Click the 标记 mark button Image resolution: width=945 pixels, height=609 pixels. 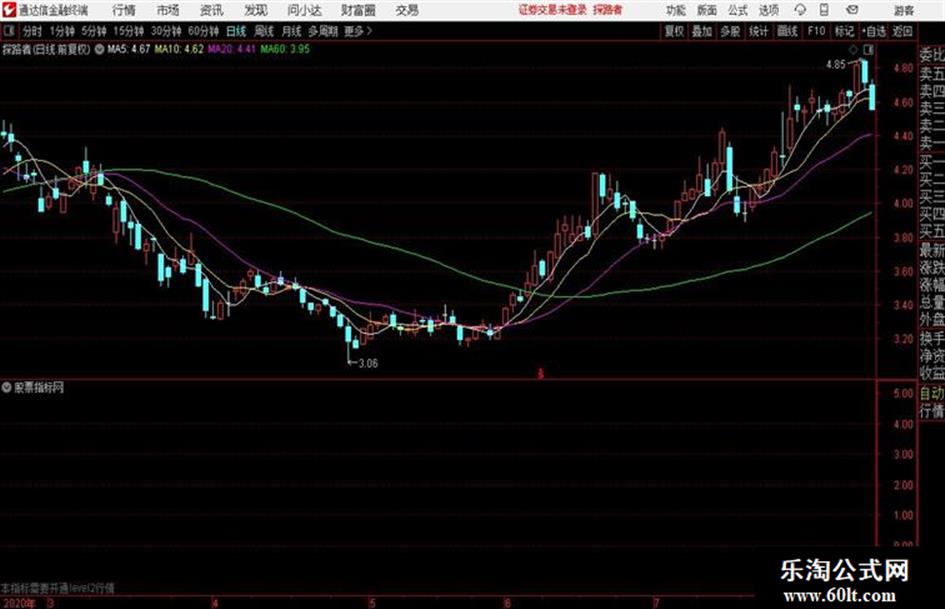844,31
